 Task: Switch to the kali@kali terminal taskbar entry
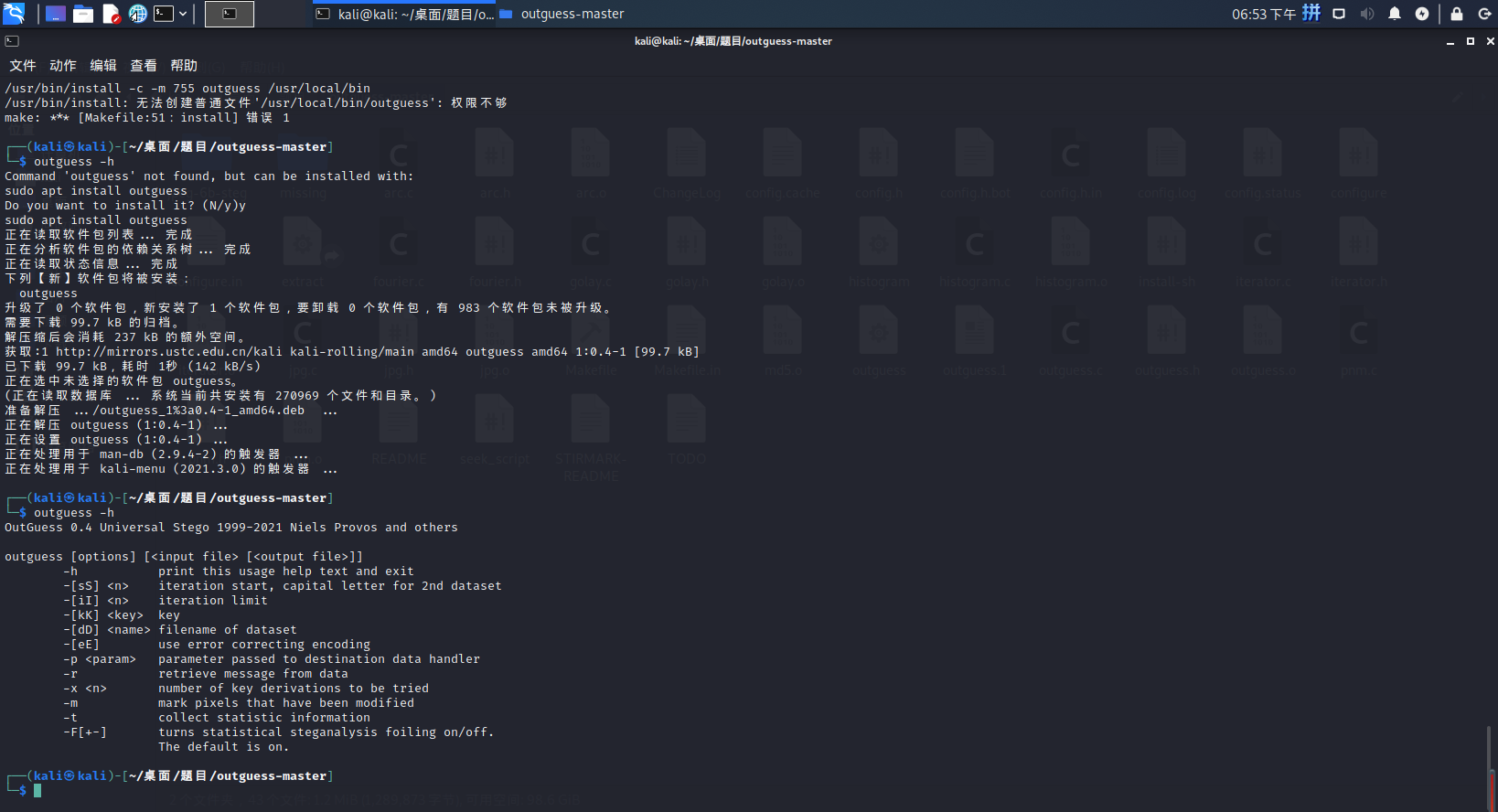pos(404,14)
